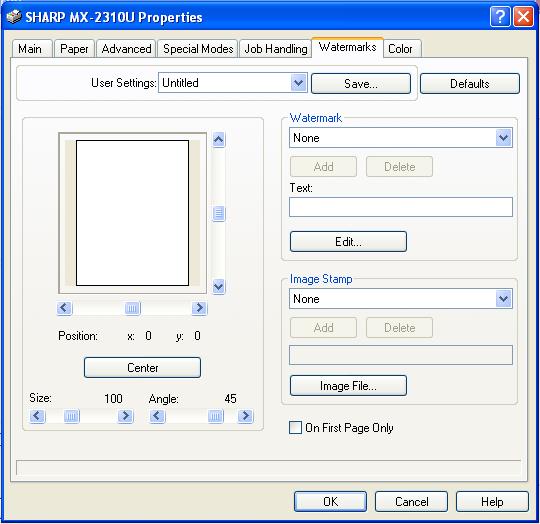Viewport: 540px width, 524px height.
Task: Decrease Size with its left arrow
Action: (37, 416)
